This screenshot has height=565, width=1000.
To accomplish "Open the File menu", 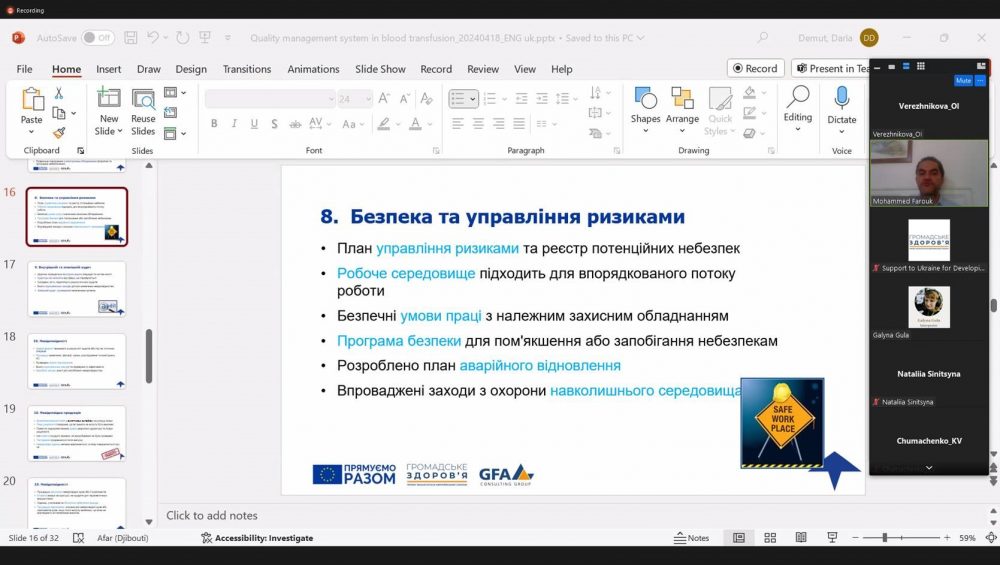I will point(24,69).
